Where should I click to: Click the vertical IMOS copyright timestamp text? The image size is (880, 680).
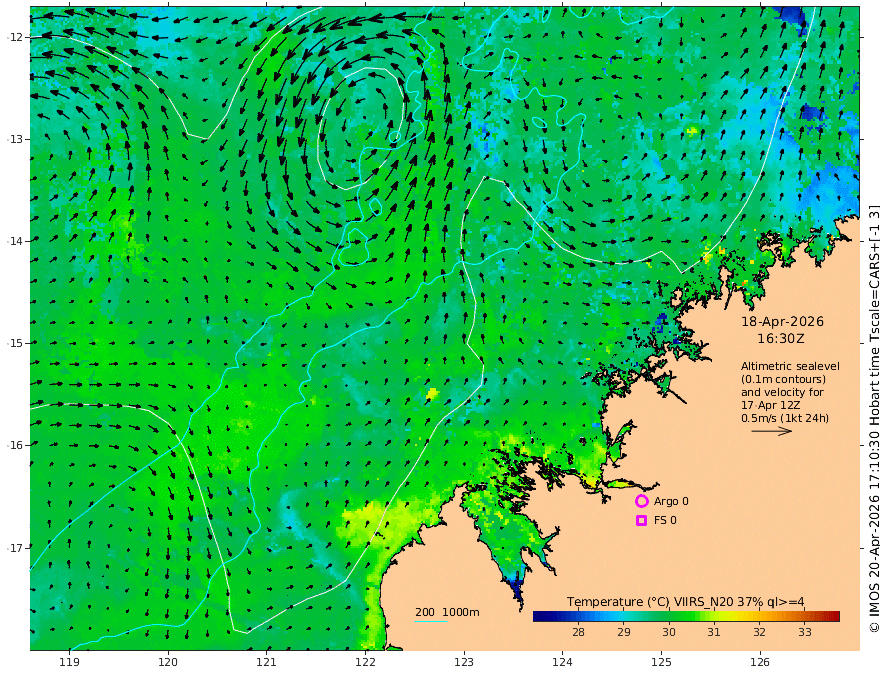(874, 419)
